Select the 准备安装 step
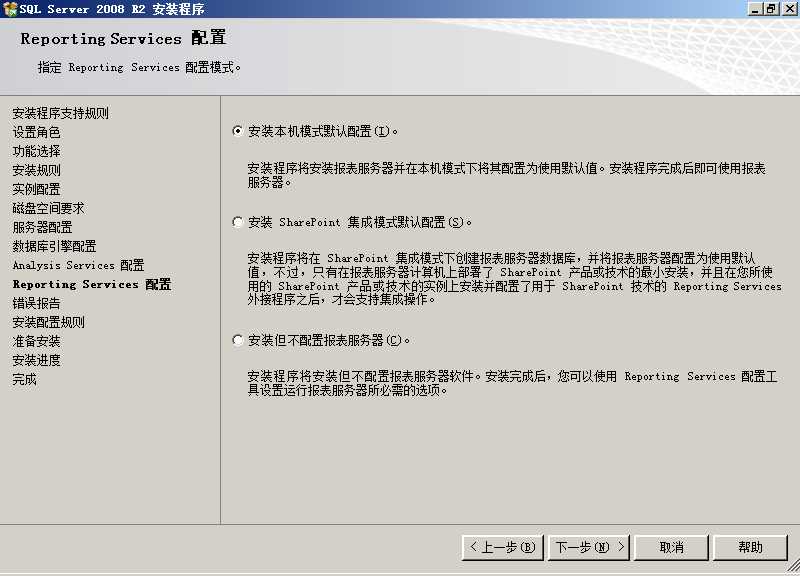The height and width of the screenshot is (576, 800). coord(36,341)
